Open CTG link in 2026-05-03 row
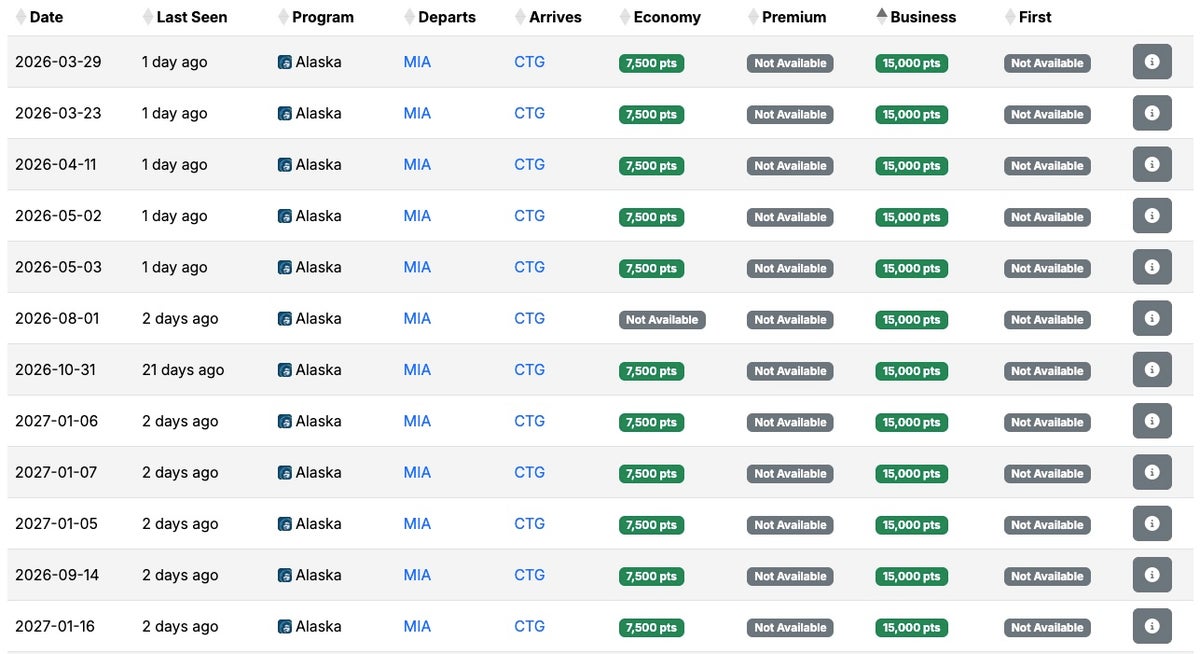This screenshot has height=654, width=1200. click(x=529, y=267)
